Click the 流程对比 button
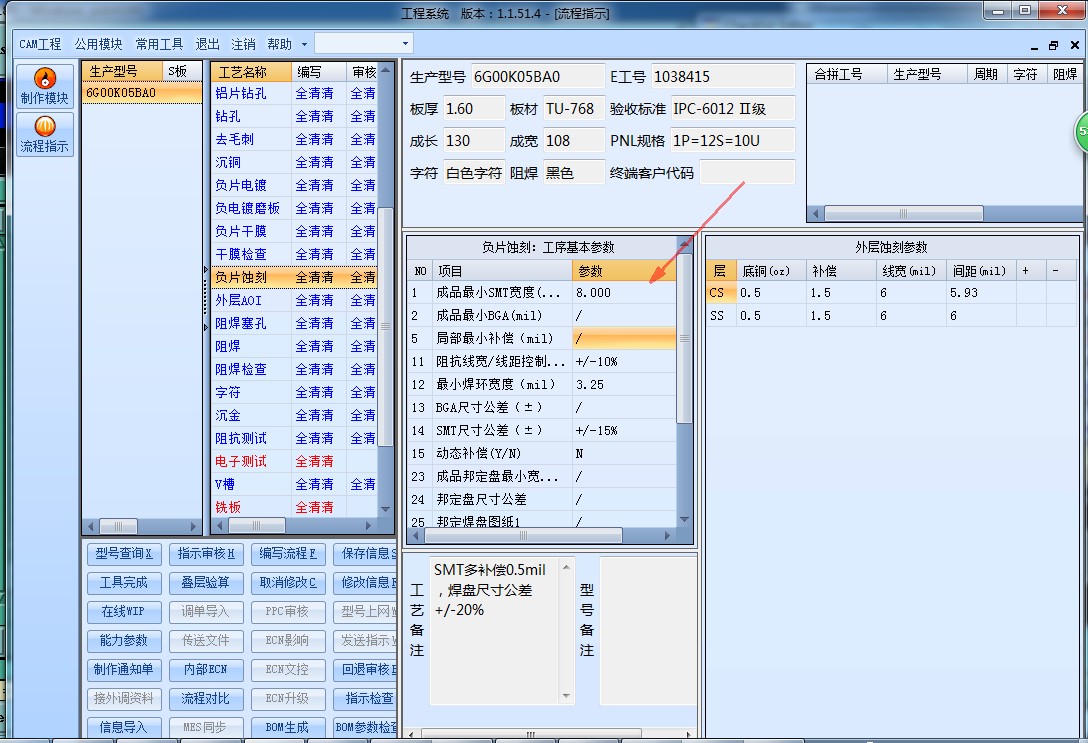This screenshot has width=1088, height=743. 206,699
